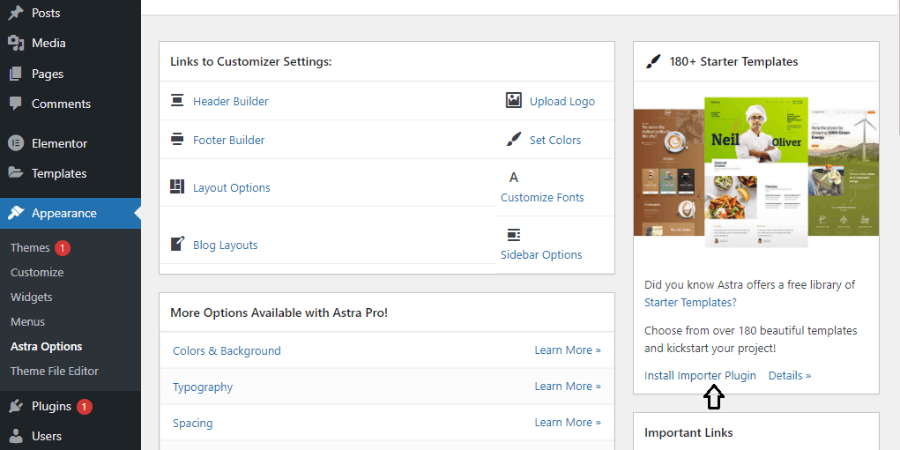Click the Footer Builder icon

coord(177,139)
